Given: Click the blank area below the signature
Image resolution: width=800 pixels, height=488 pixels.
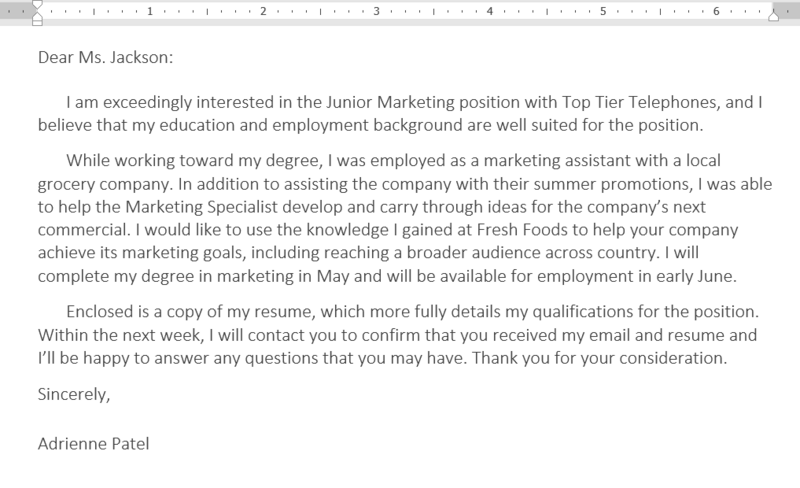Looking at the screenshot, I should [x=400, y=472].
